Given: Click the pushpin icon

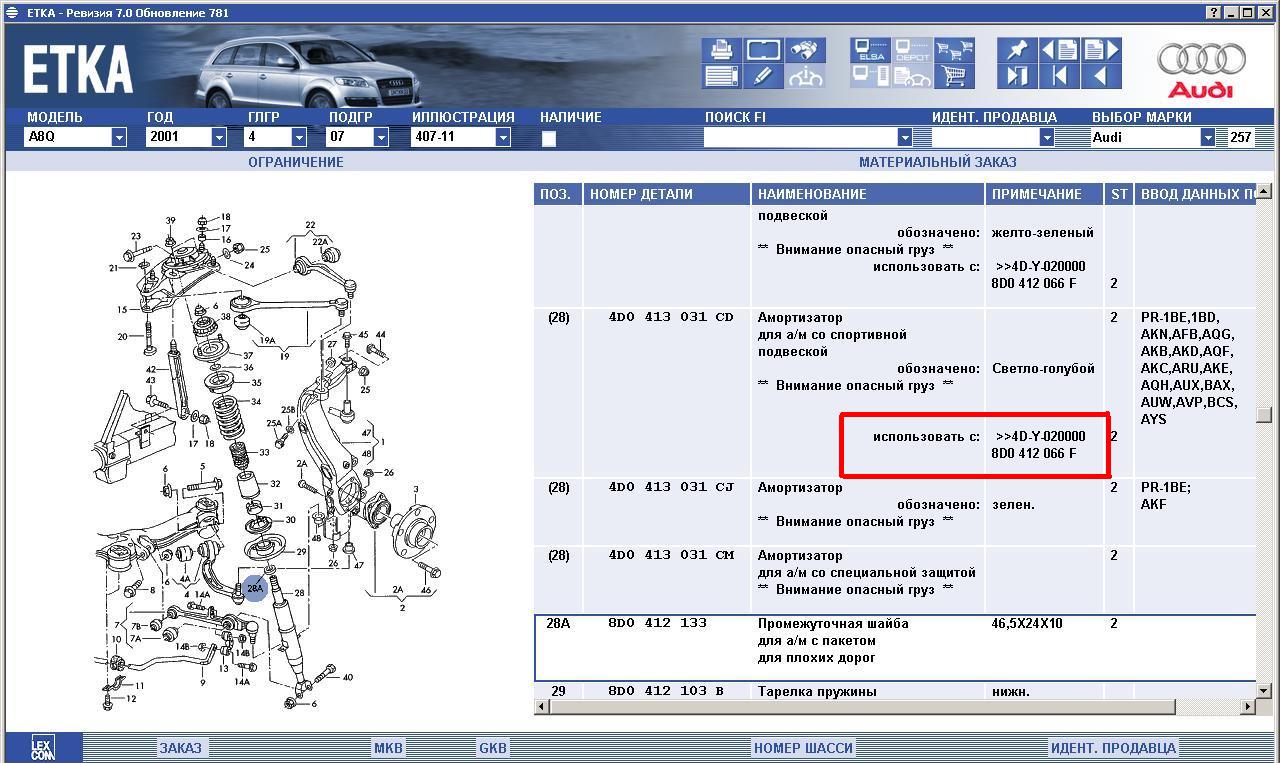Looking at the screenshot, I should pyautogui.click(x=1017, y=50).
